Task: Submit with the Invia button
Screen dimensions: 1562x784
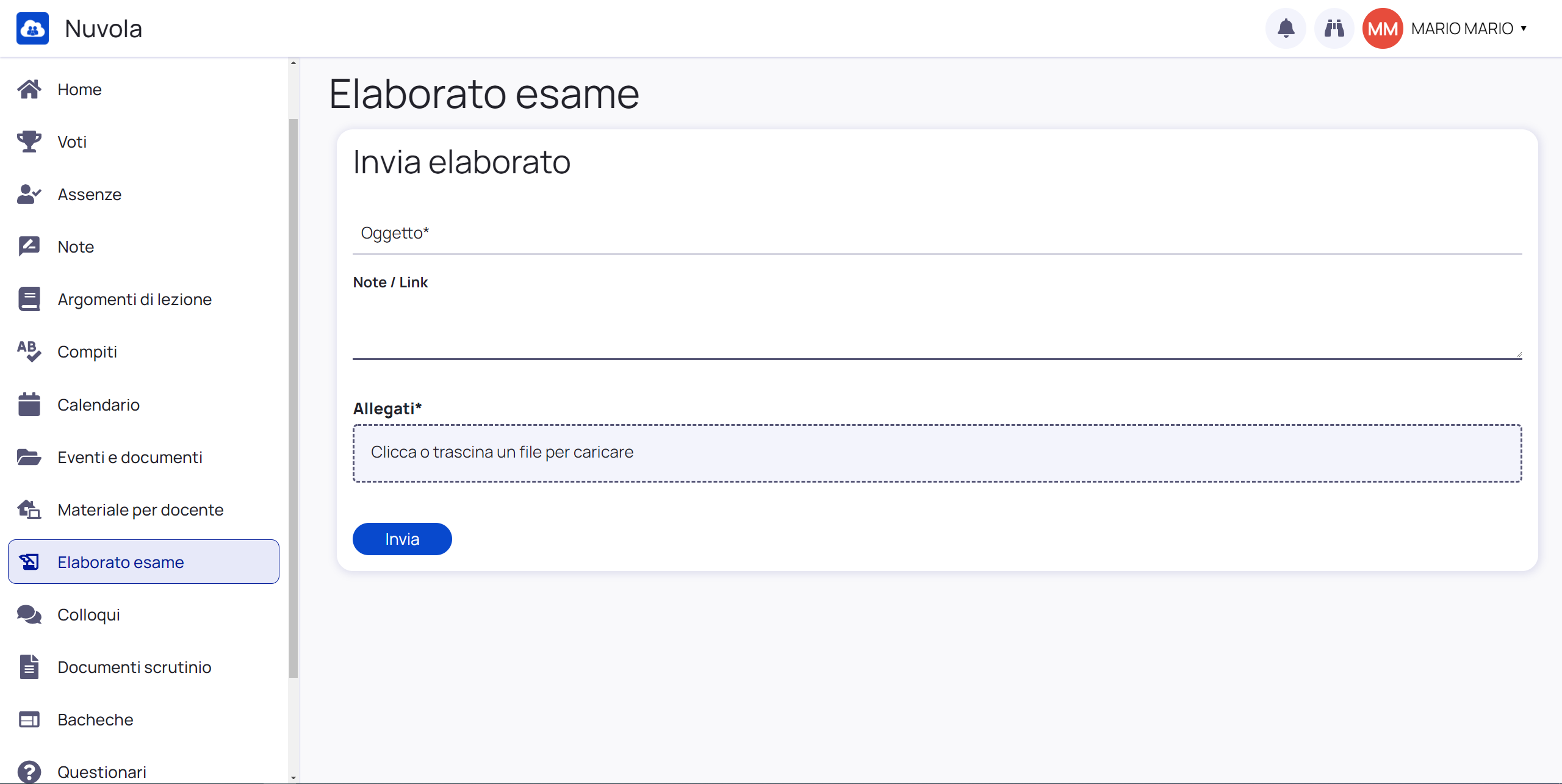Action: pyautogui.click(x=402, y=539)
